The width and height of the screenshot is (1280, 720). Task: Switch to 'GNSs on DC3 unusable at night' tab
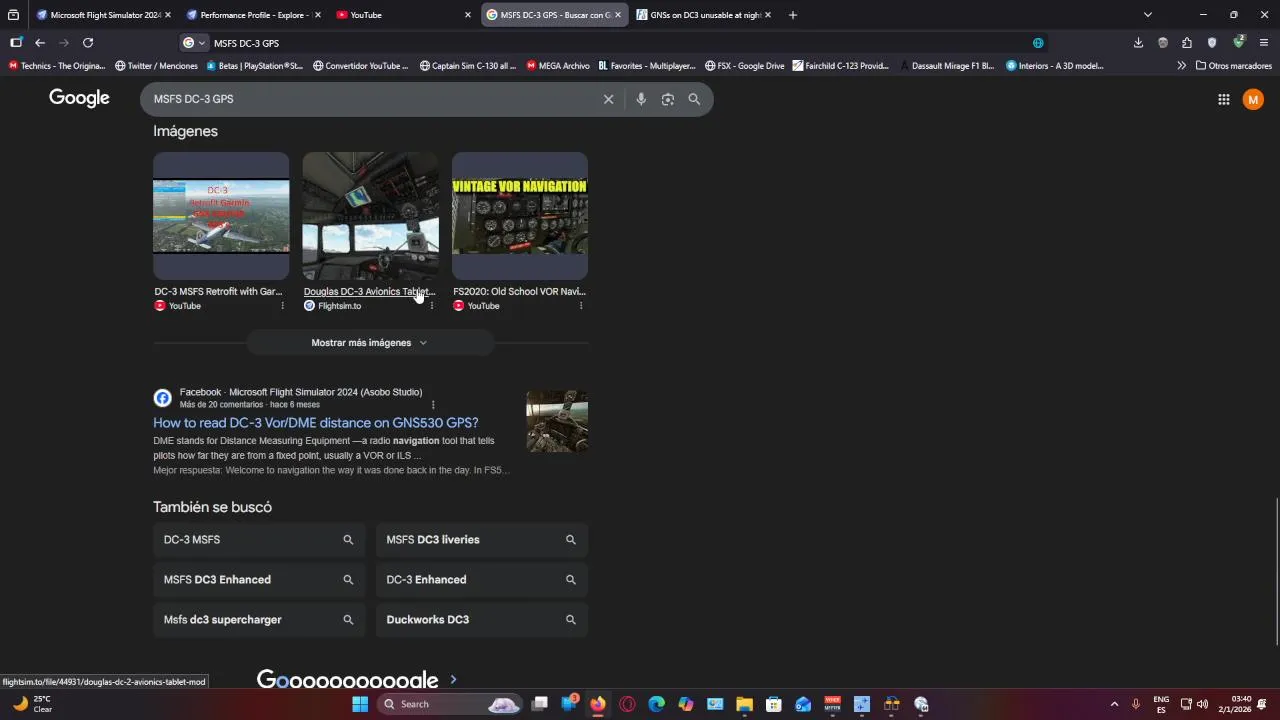[x=704, y=15]
